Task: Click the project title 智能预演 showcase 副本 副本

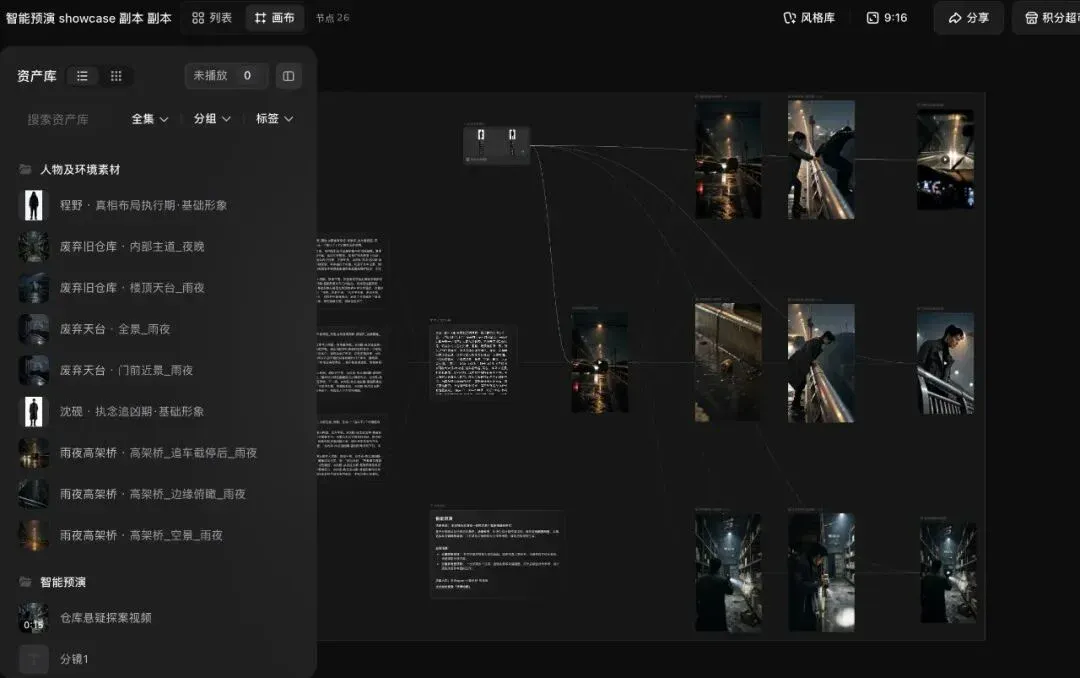Action: tap(88, 18)
